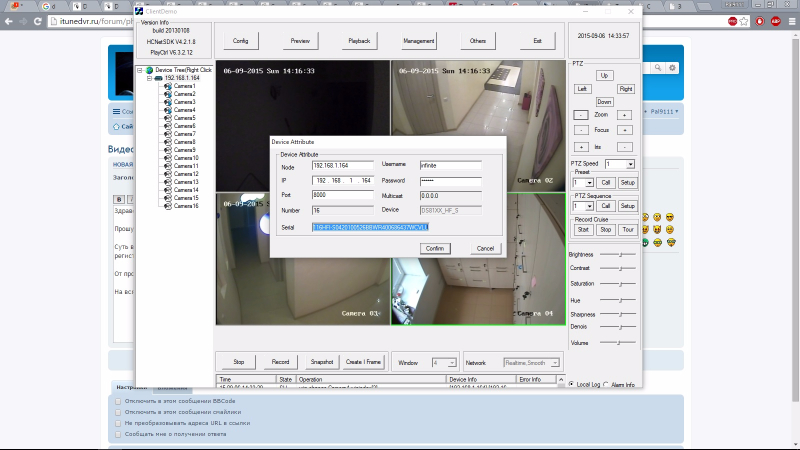Click the Stop preview button
The image size is (800, 450).
point(239,362)
